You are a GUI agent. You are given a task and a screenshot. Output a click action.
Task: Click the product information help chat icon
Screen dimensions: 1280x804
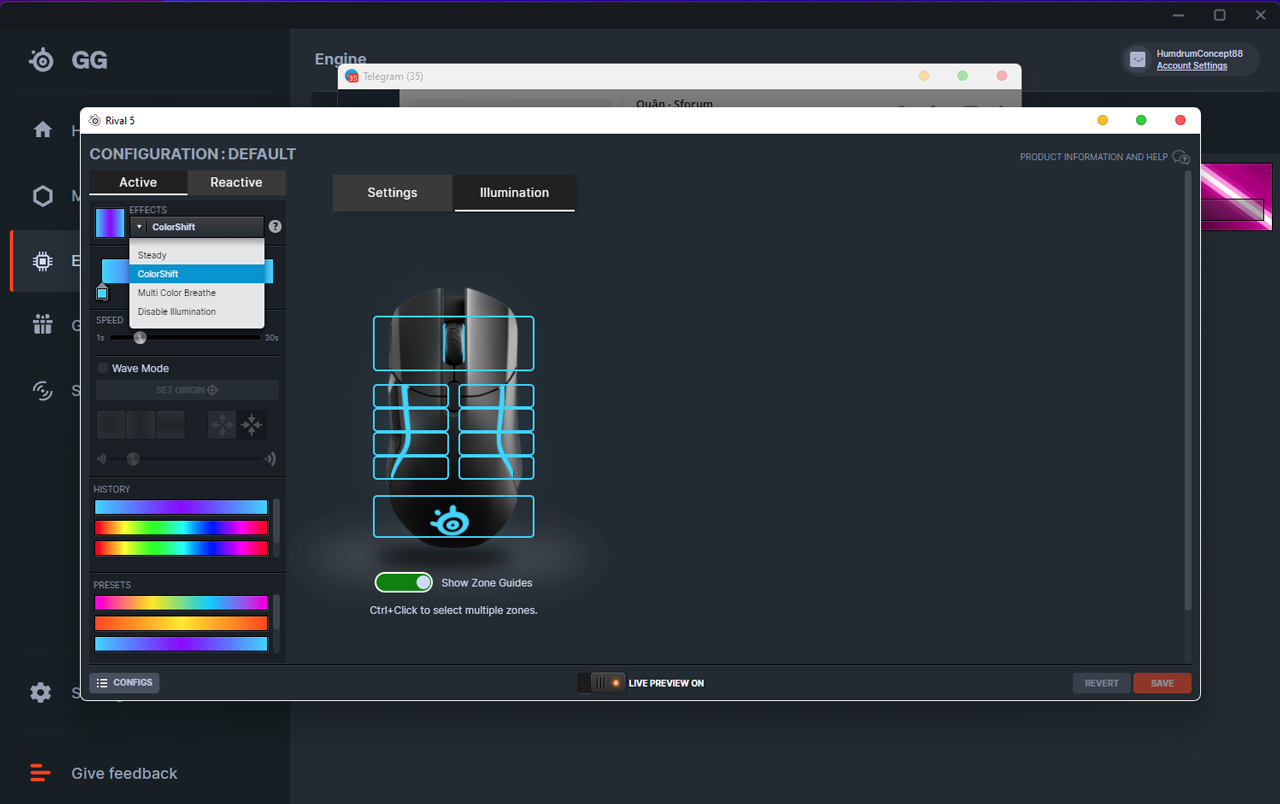click(x=1181, y=157)
